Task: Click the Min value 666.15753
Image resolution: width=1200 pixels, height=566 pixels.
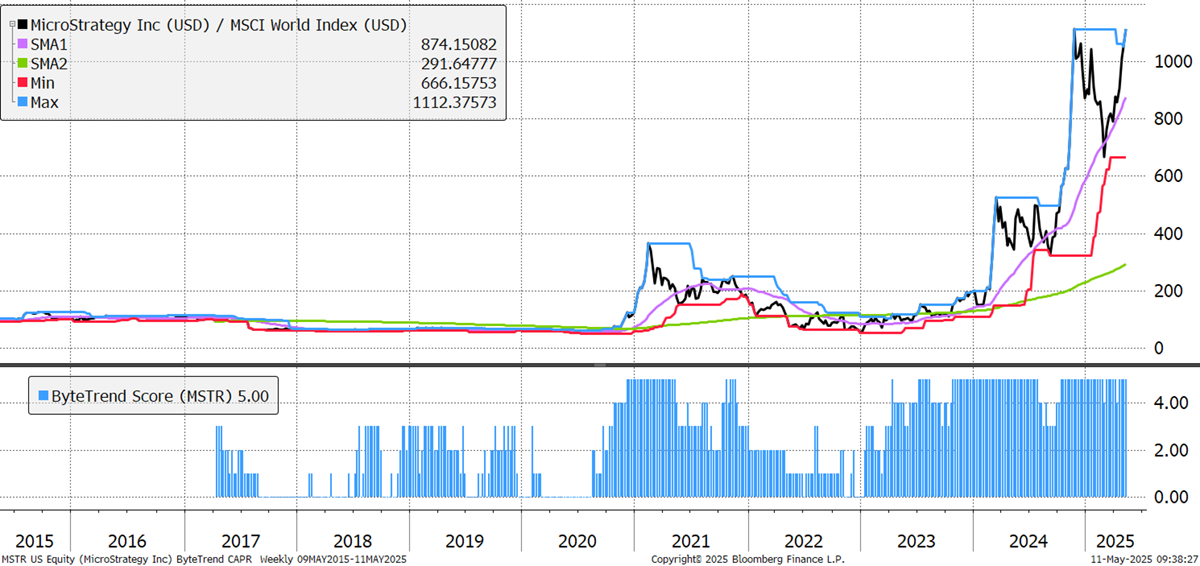Action: [458, 83]
